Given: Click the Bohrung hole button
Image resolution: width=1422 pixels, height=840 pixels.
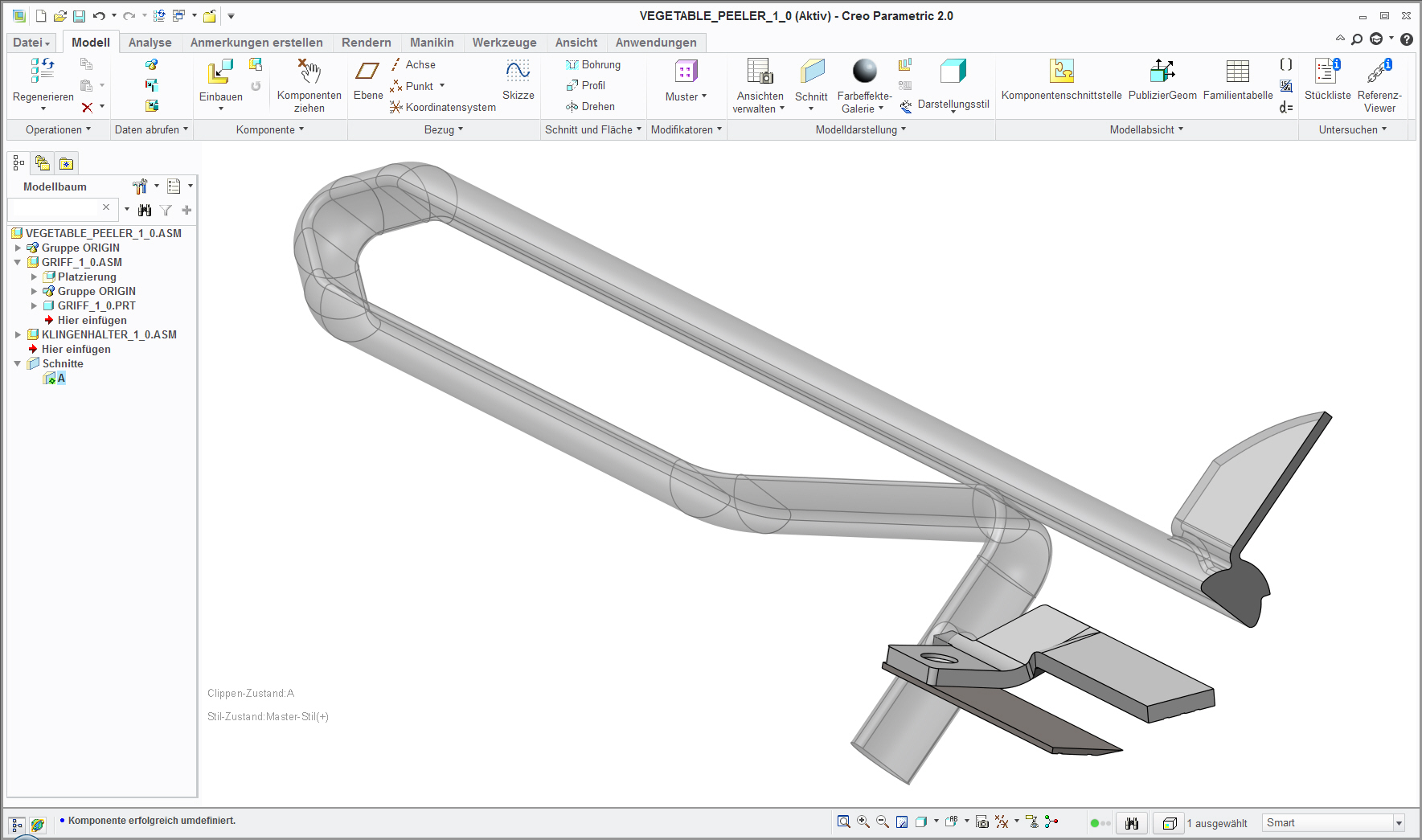Looking at the screenshot, I should [593, 64].
